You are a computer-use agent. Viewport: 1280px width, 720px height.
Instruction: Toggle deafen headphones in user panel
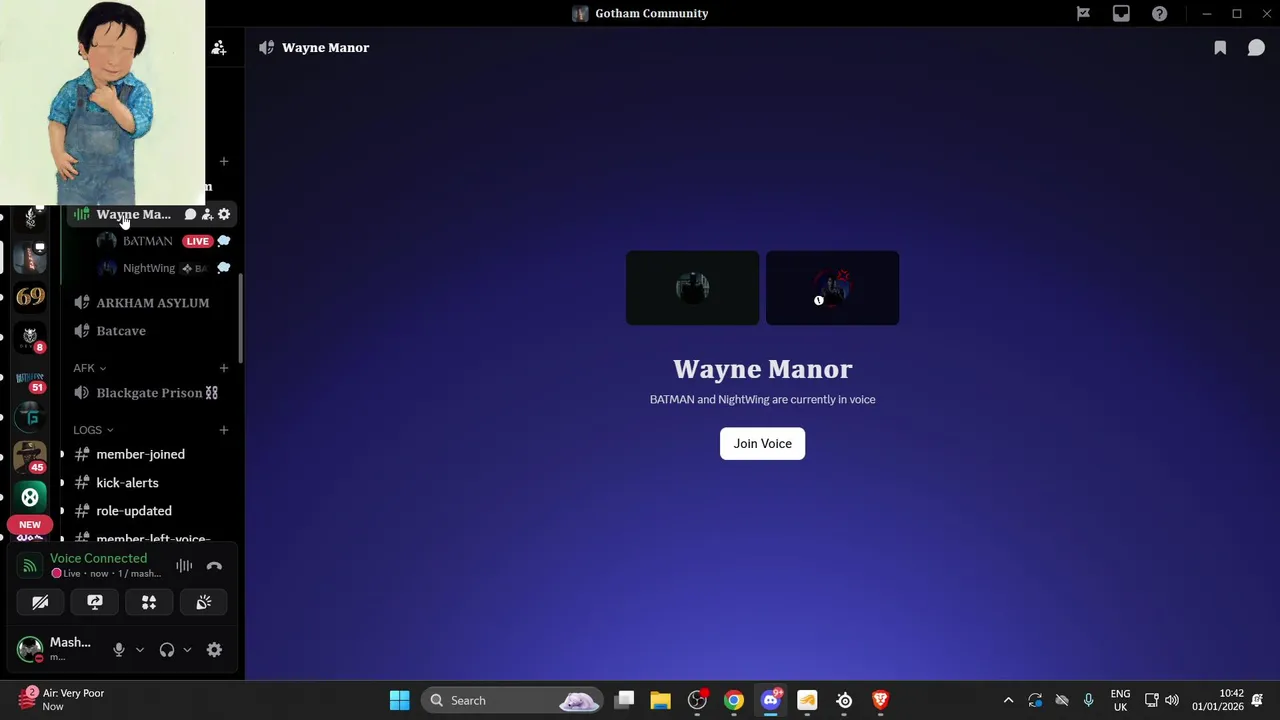coord(167,650)
